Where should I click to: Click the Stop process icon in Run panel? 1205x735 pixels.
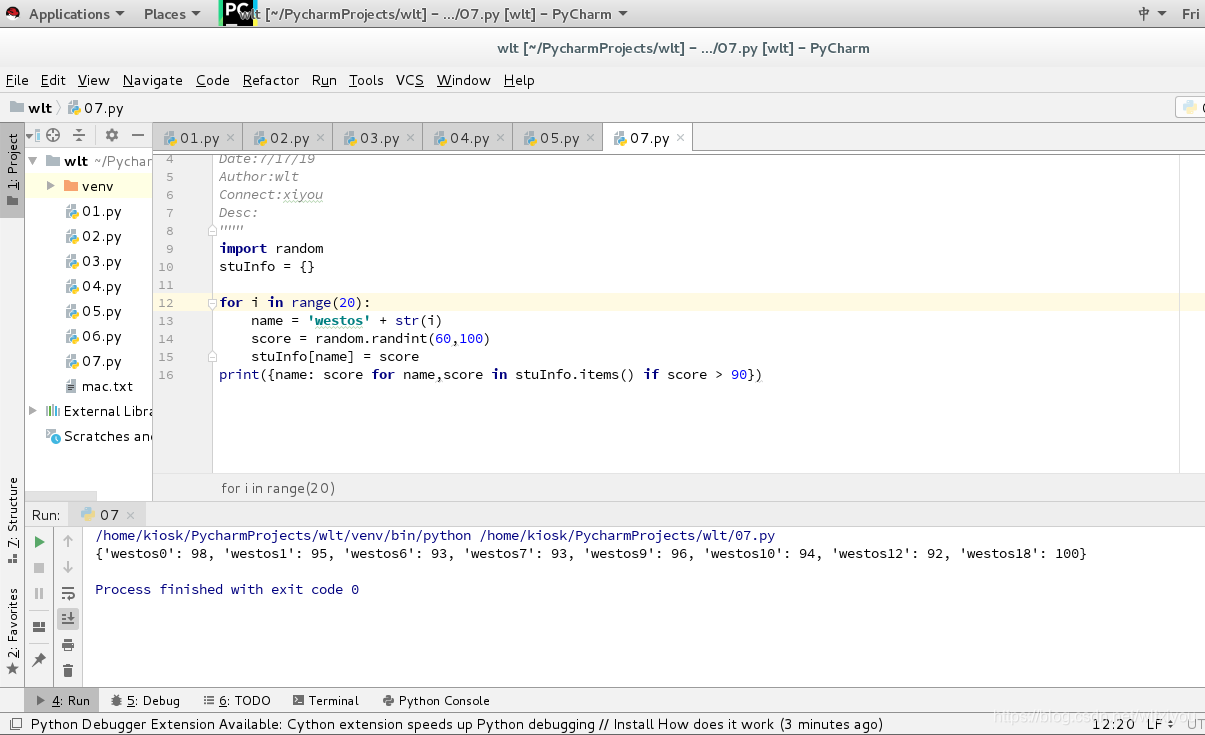[x=39, y=568]
